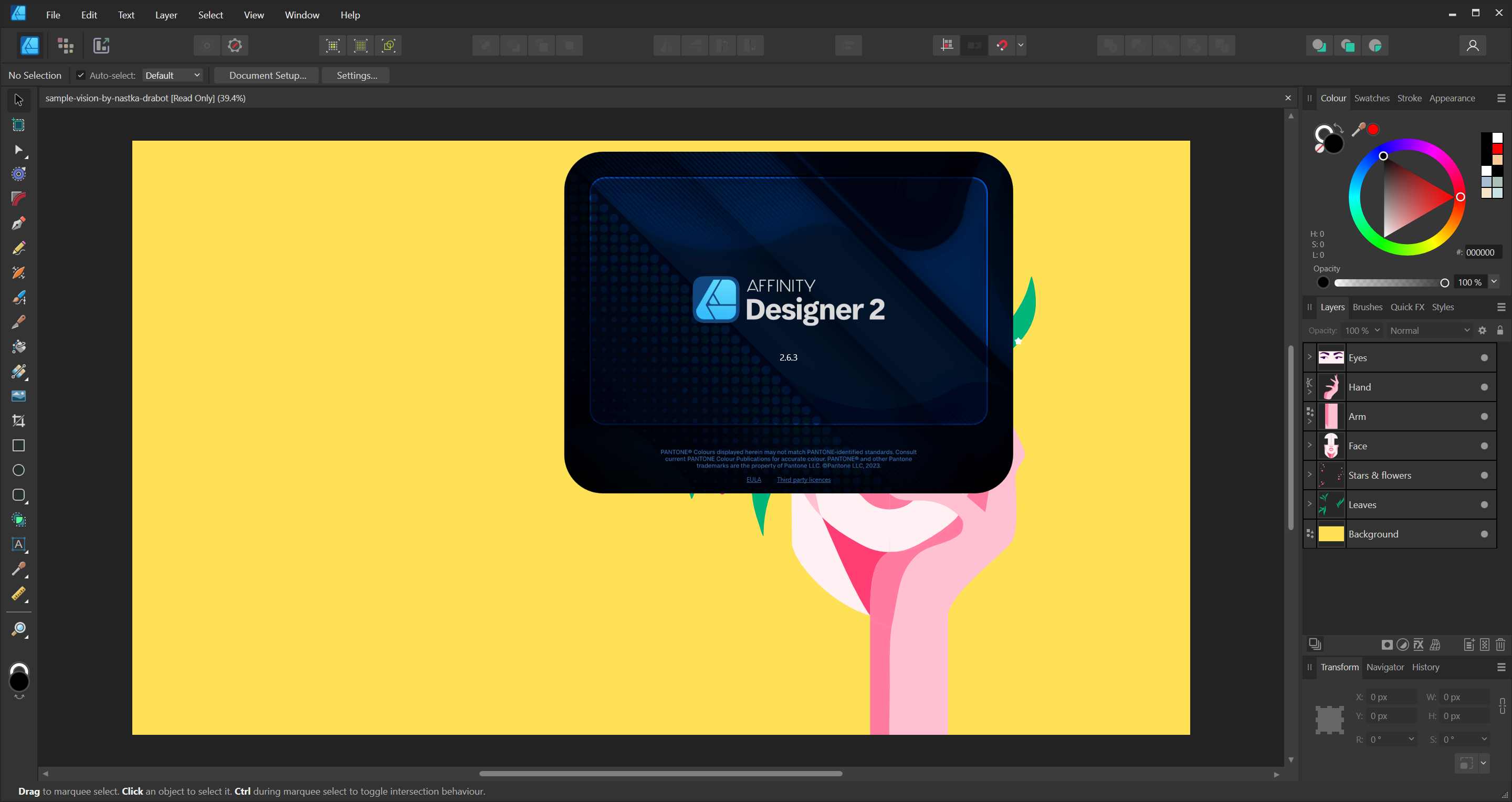Select the Artistic Text tool

pyautogui.click(x=19, y=544)
